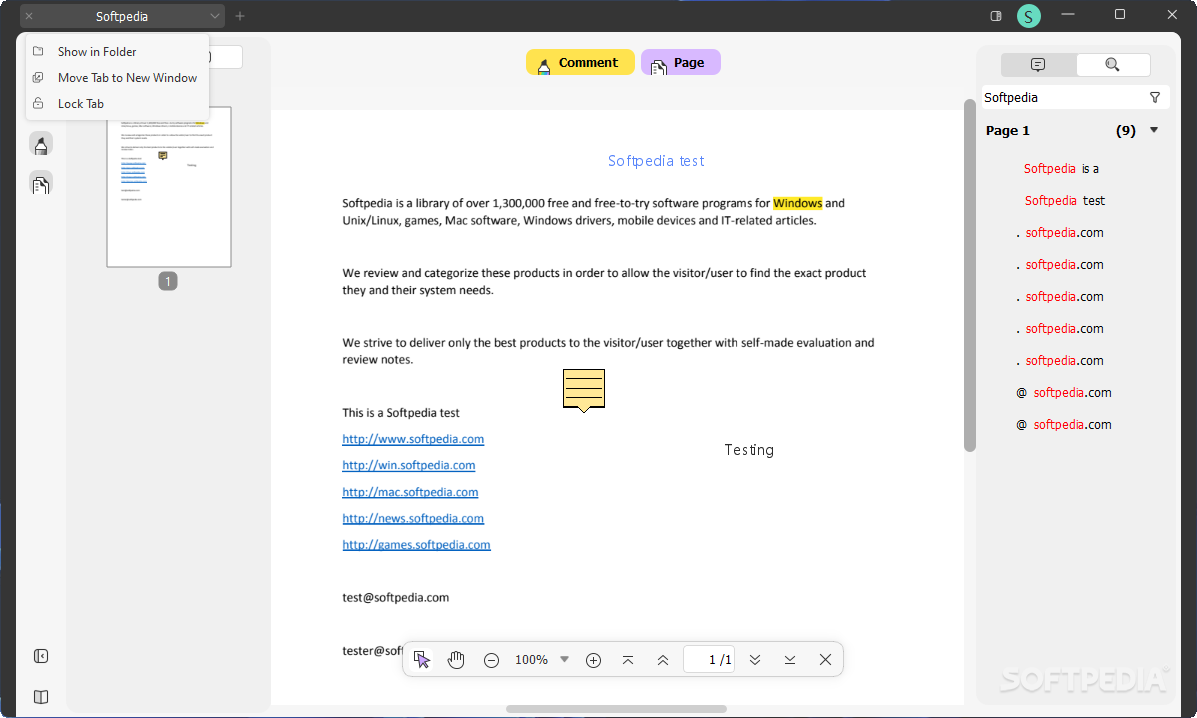The image size is (1197, 718).
Task: Click the highlighted word Windows
Action: 797,203
